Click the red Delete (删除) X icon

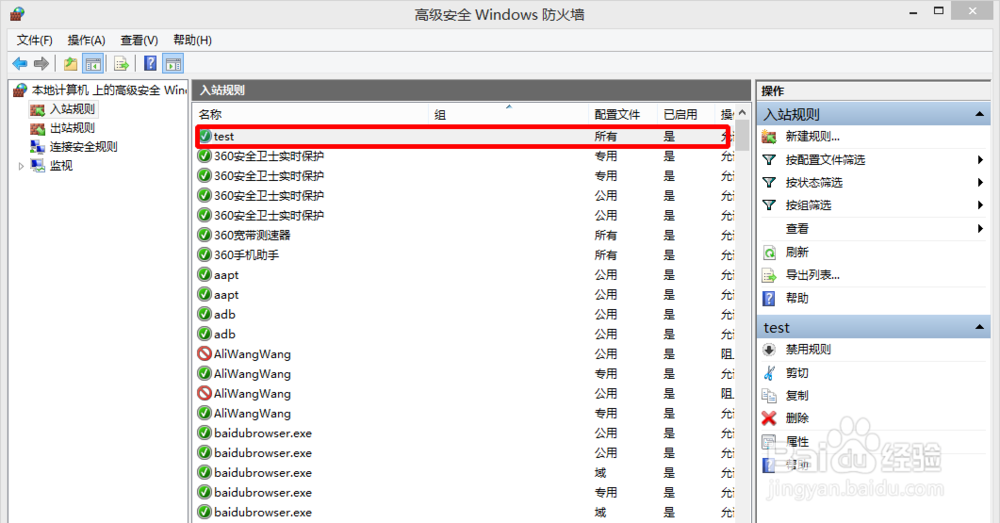click(x=769, y=418)
